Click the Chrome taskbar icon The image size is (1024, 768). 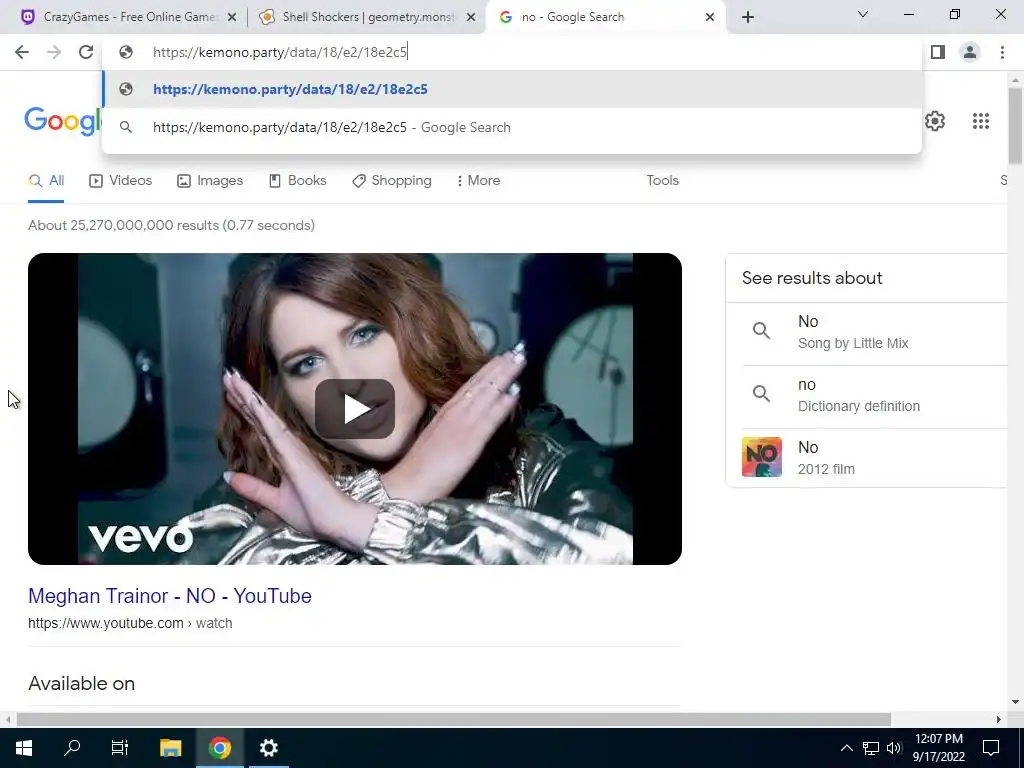pyautogui.click(x=220, y=748)
